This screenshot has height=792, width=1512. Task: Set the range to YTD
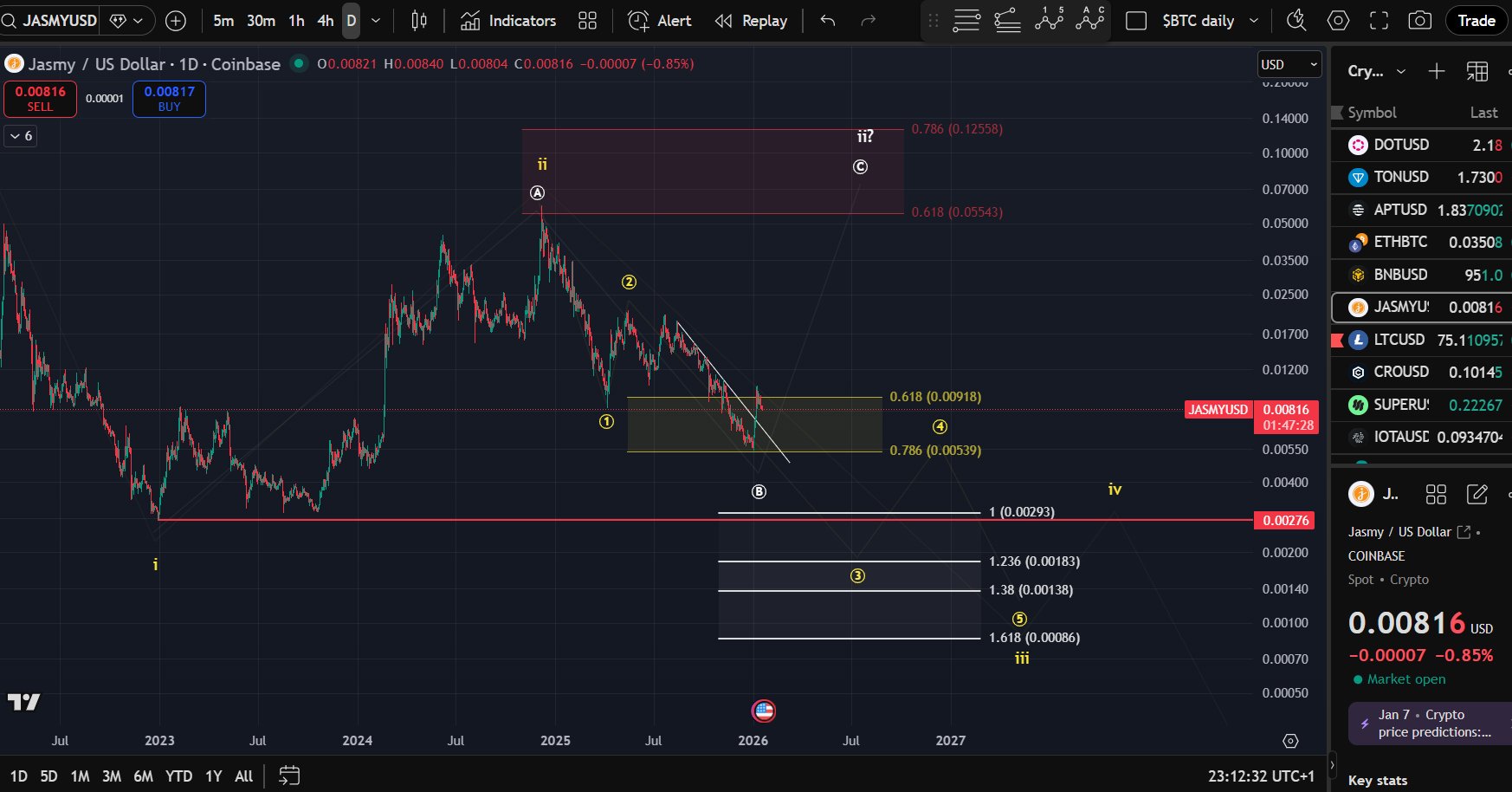coord(178,776)
